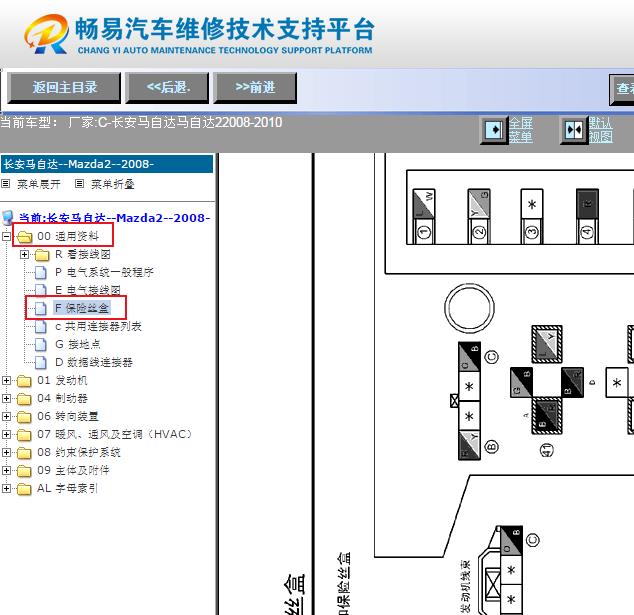Click the page icon for c 共用连接器列表
Viewport: 634px width, 615px height.
(x=40, y=327)
